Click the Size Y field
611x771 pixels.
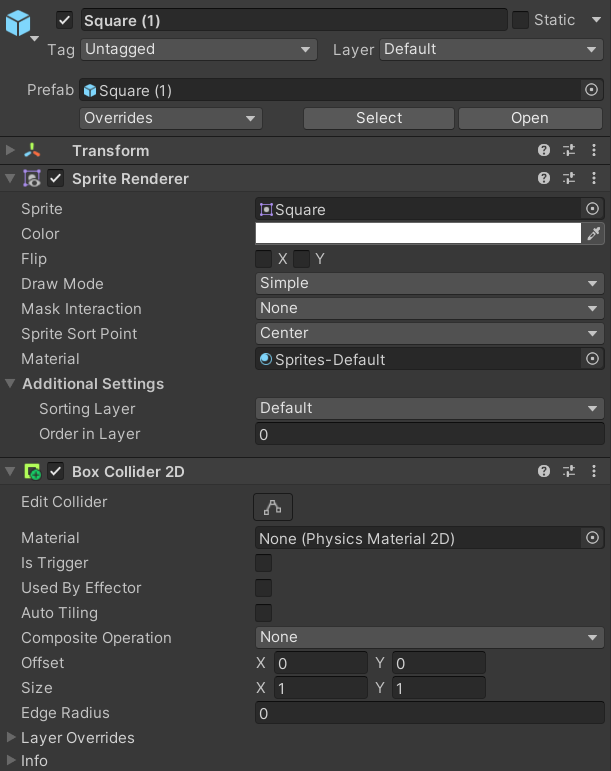pos(438,688)
